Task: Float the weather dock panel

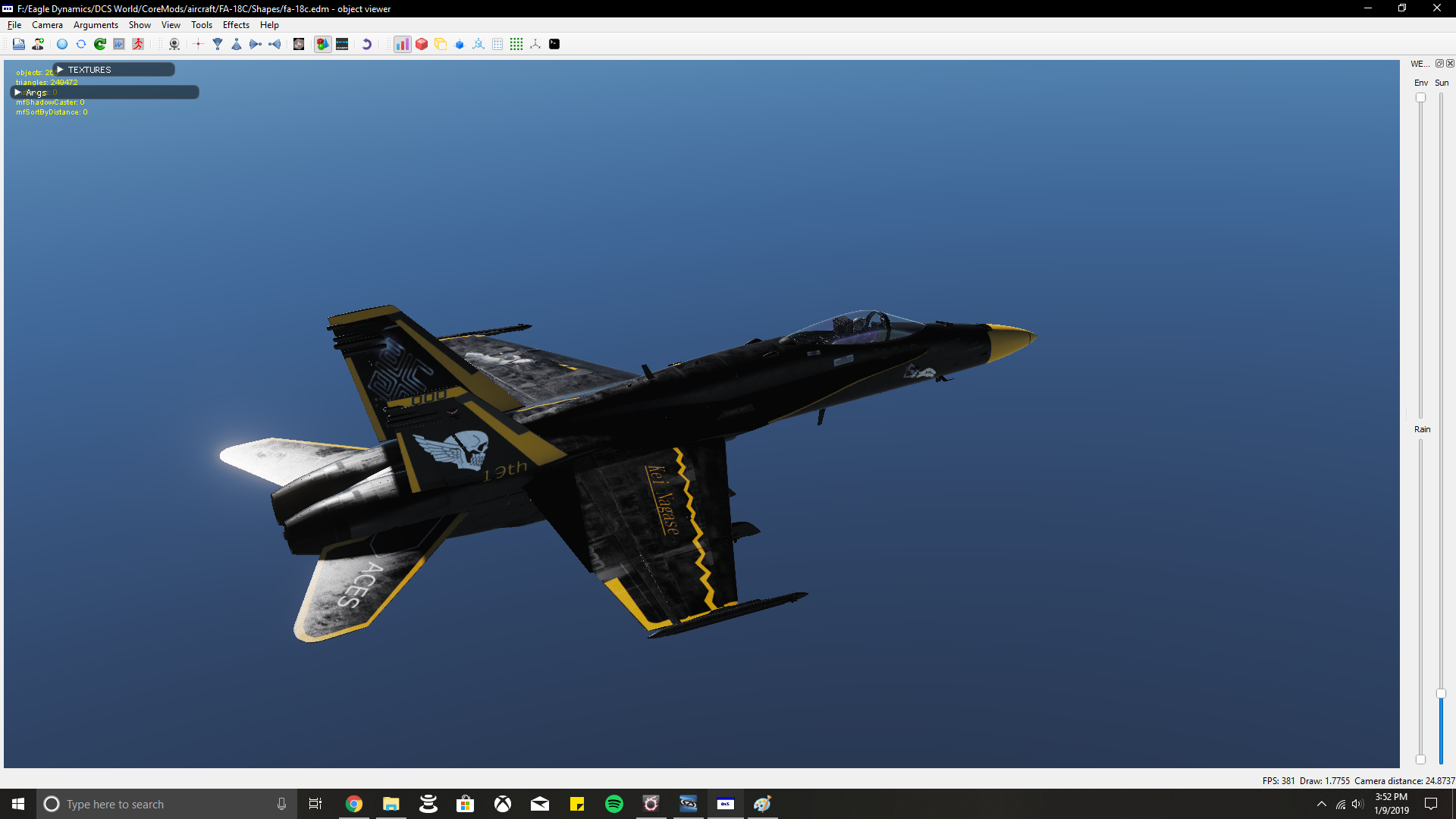Action: (x=1439, y=64)
